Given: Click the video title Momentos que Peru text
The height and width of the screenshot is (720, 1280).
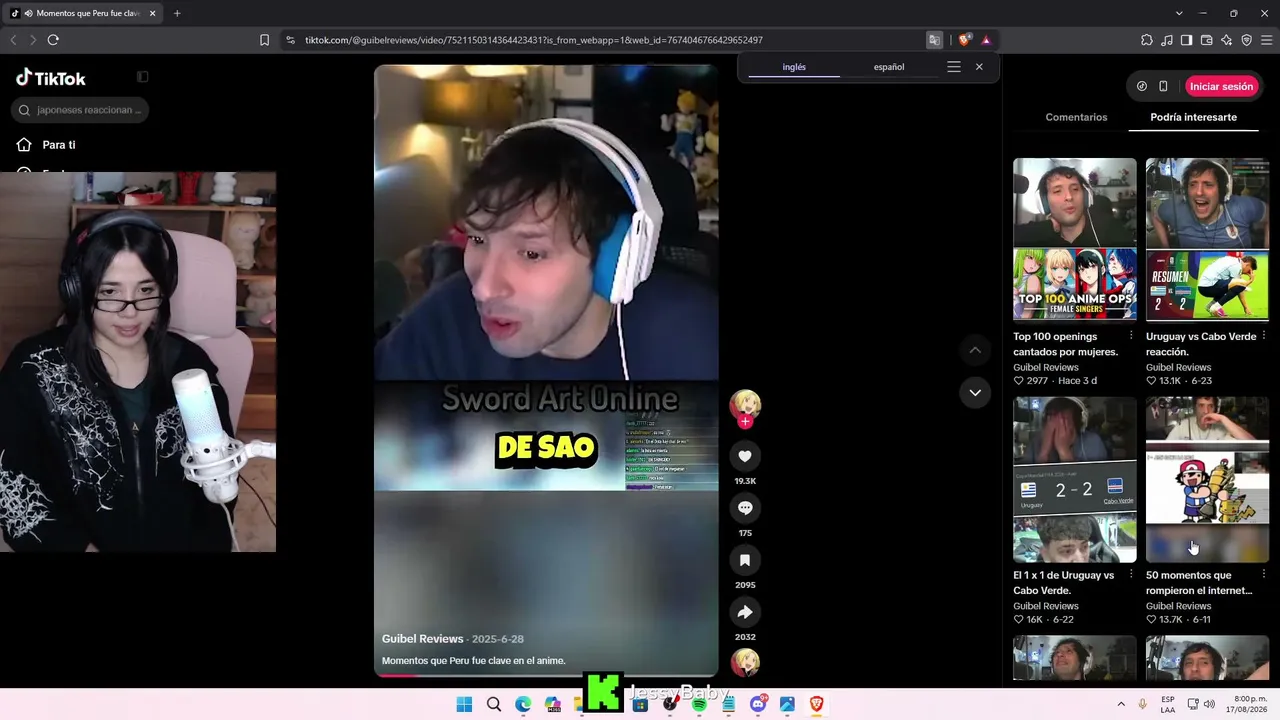Looking at the screenshot, I should [x=474, y=660].
